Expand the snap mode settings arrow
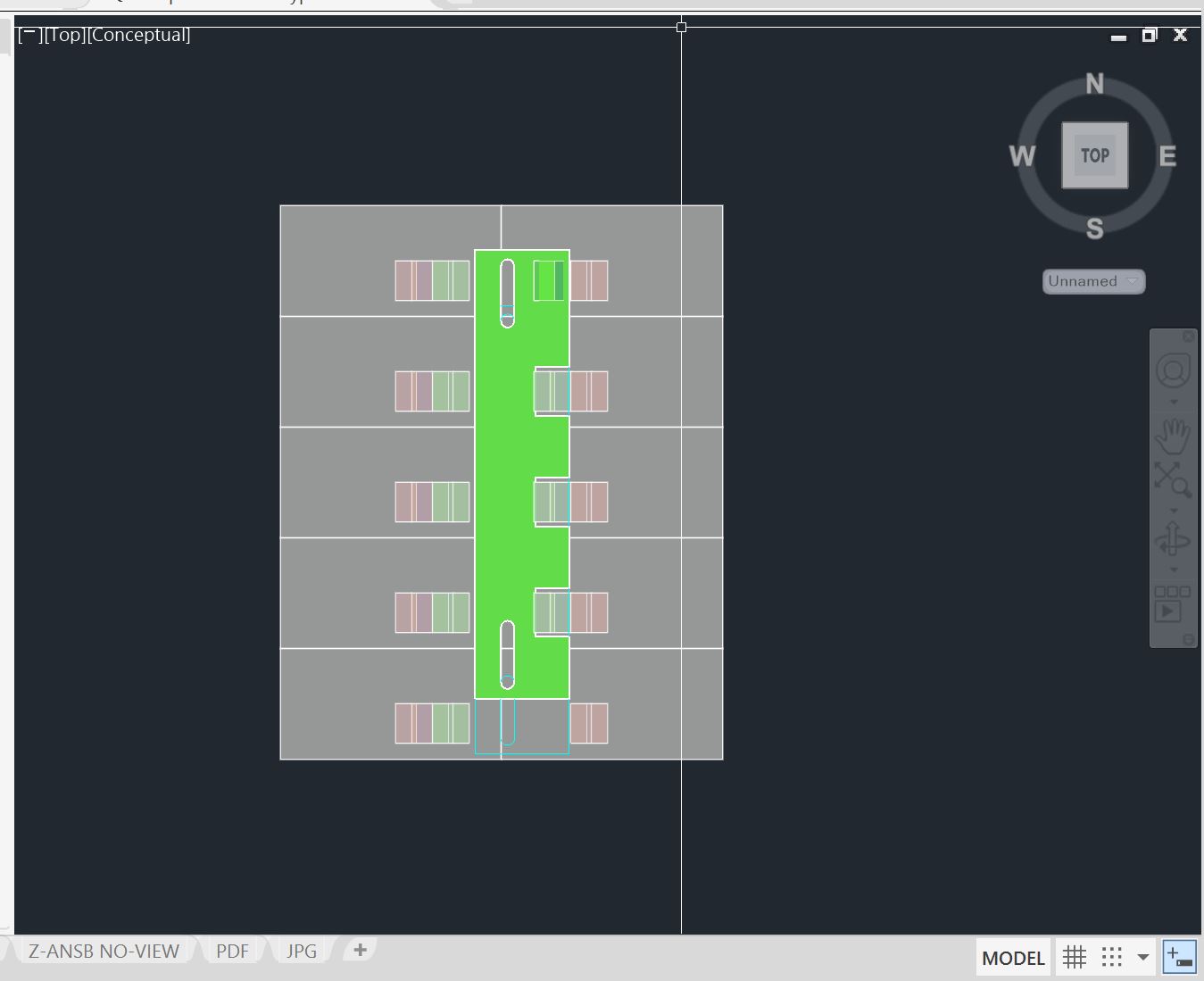 [1142, 958]
